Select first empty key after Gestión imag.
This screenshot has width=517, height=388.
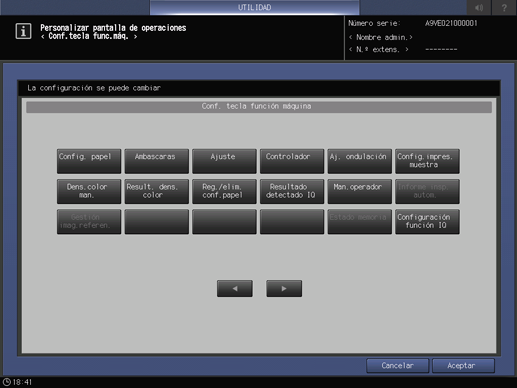tap(157, 222)
